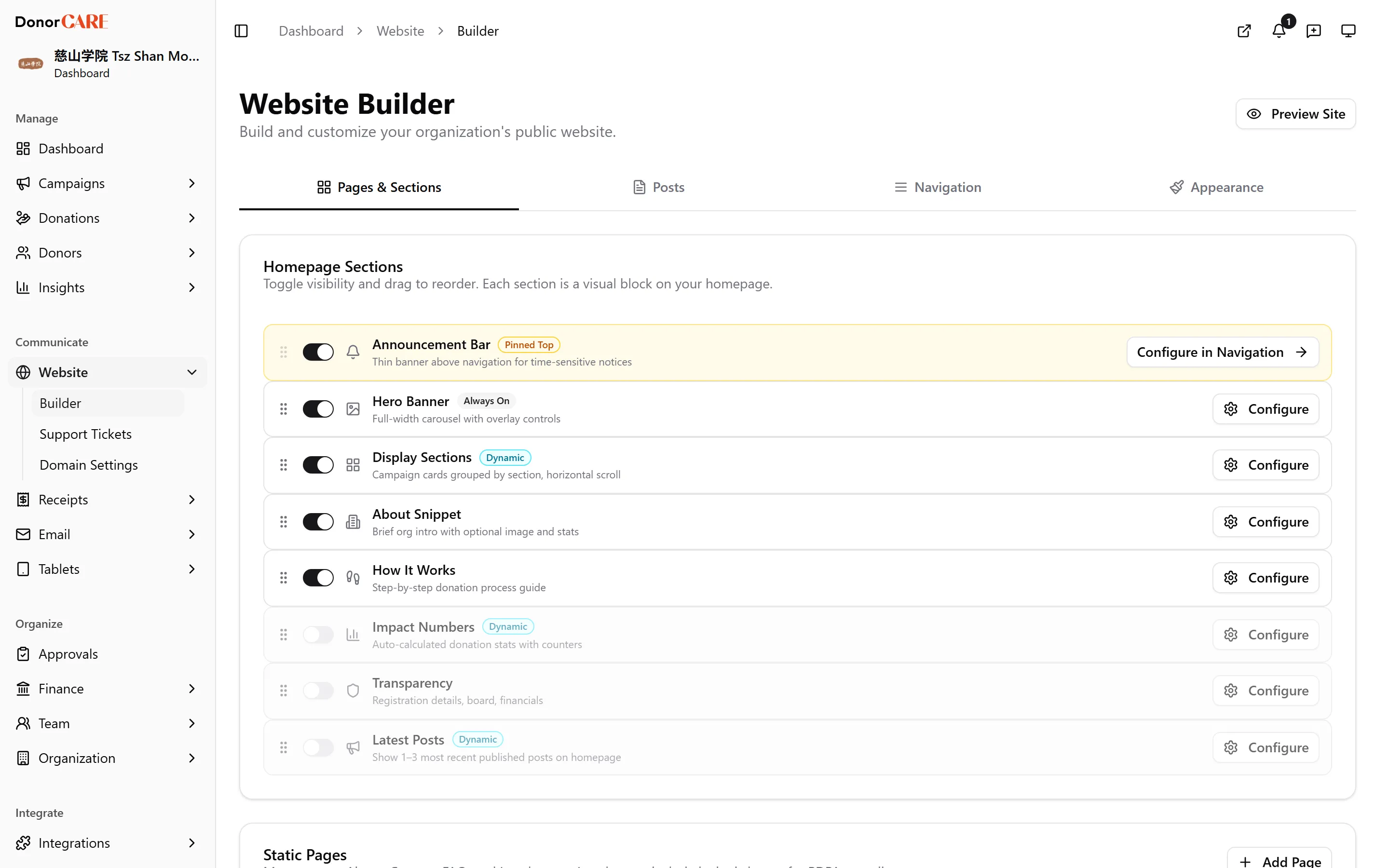Configure the About Snippet section
The height and width of the screenshot is (868, 1389).
click(x=1266, y=522)
